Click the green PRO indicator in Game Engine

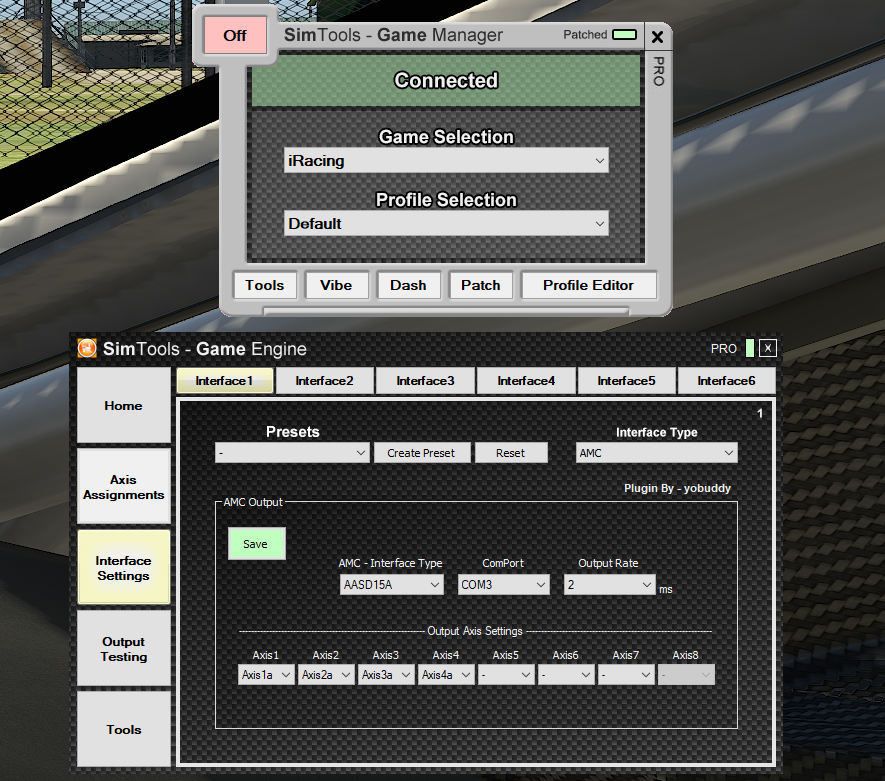click(750, 348)
